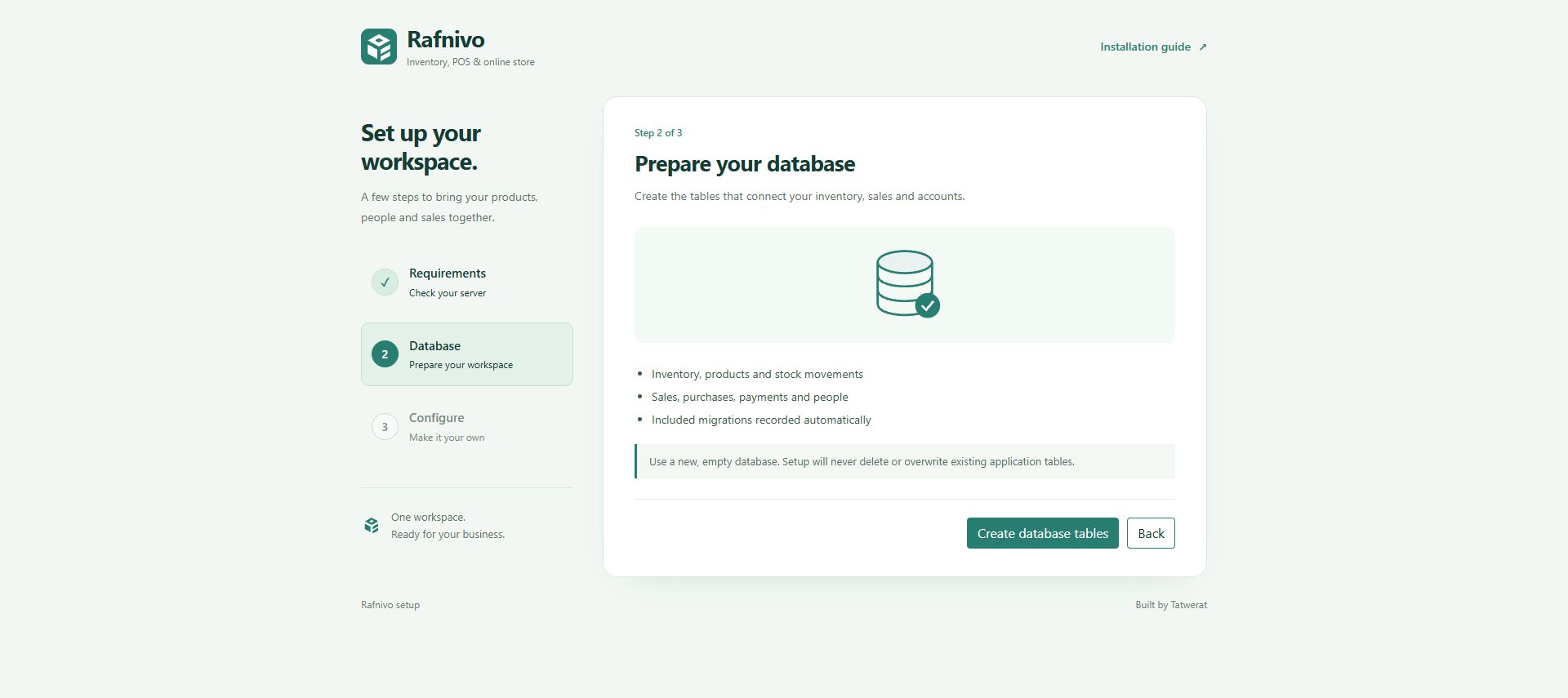Click the 'A few steps to bring' intro text
The width and height of the screenshot is (1568, 698).
(x=449, y=207)
